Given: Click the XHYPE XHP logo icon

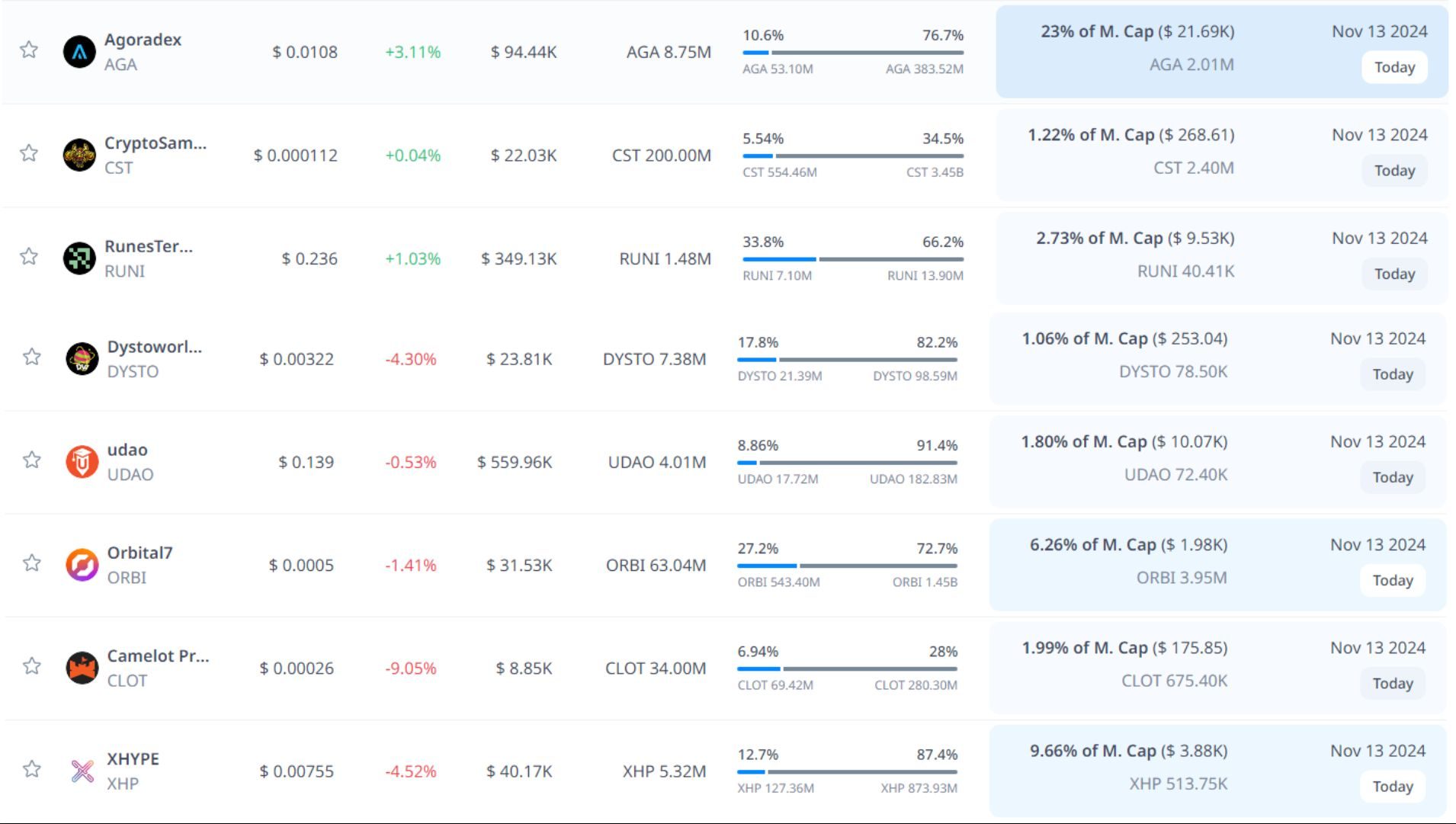Looking at the screenshot, I should 82,771.
